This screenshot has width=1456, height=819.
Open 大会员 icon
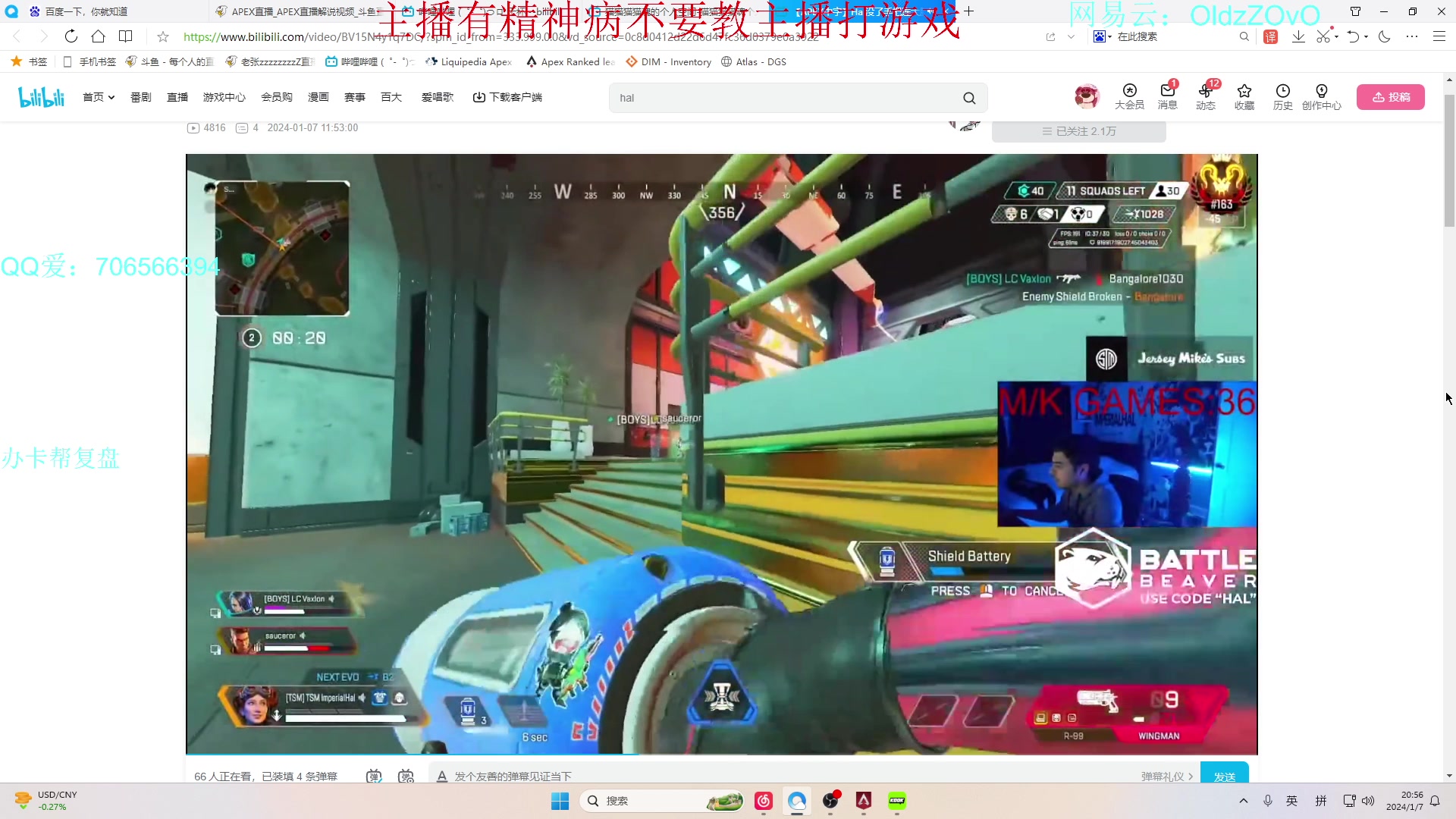tap(1129, 97)
